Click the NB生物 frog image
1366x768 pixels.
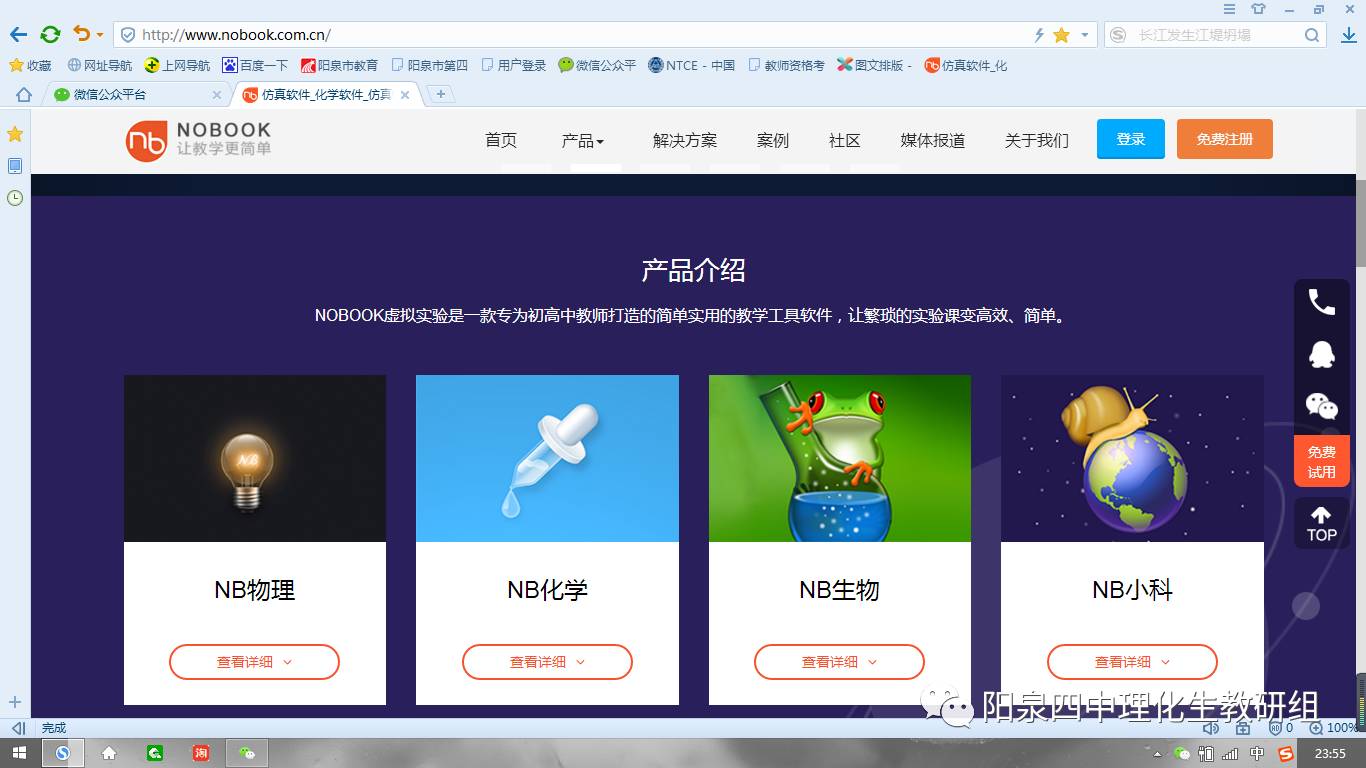point(840,459)
